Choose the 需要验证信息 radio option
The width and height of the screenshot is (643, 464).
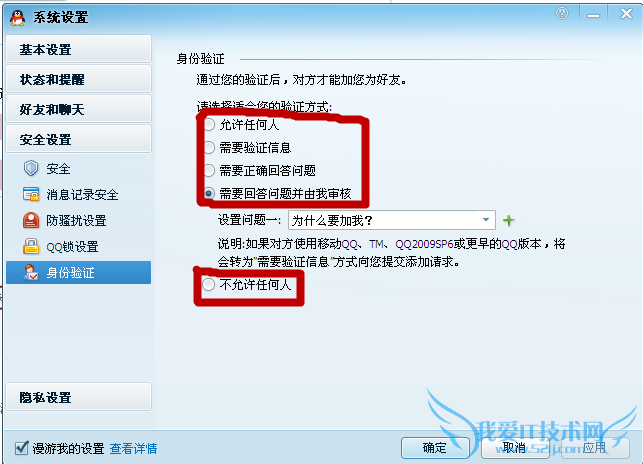209,148
